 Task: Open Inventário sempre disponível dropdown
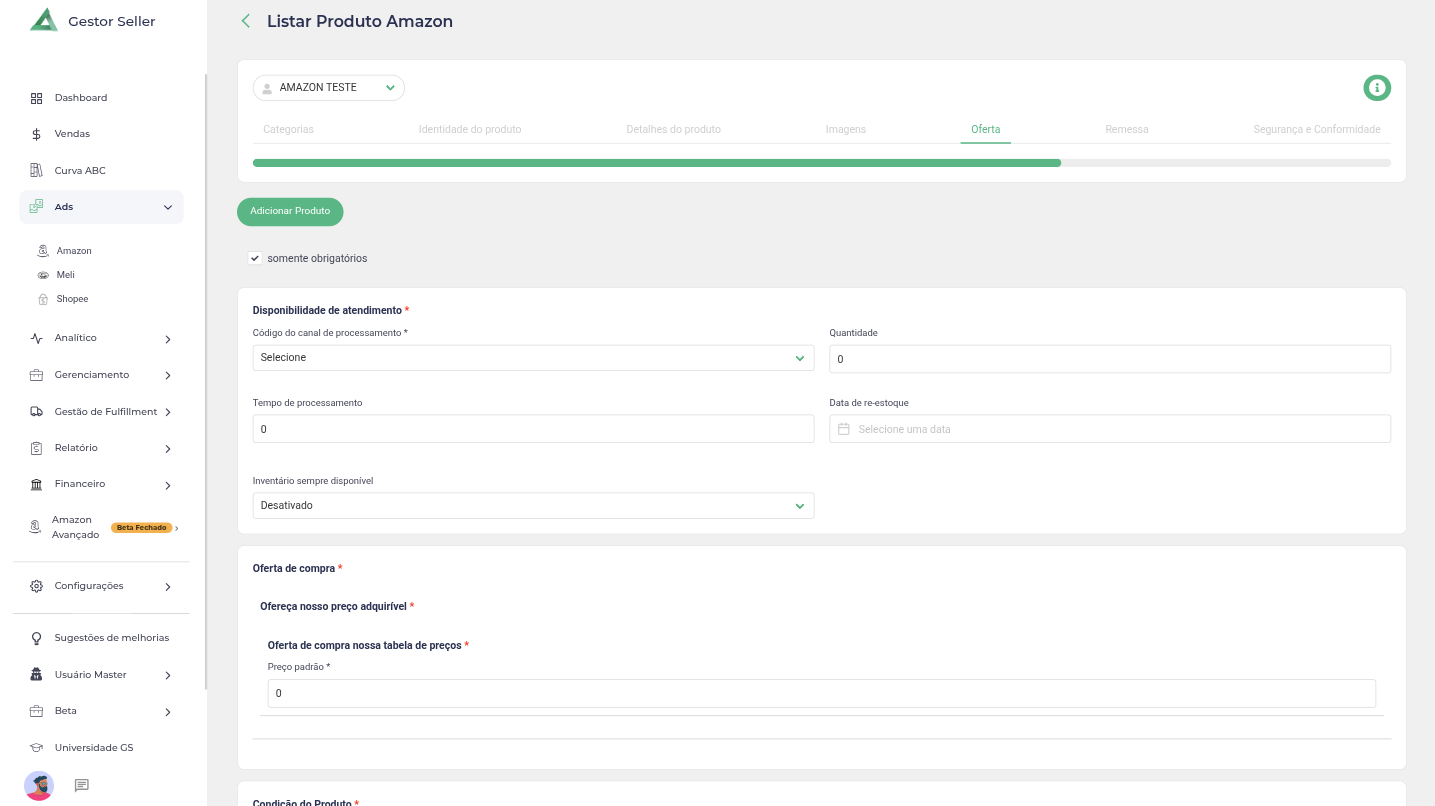point(533,506)
